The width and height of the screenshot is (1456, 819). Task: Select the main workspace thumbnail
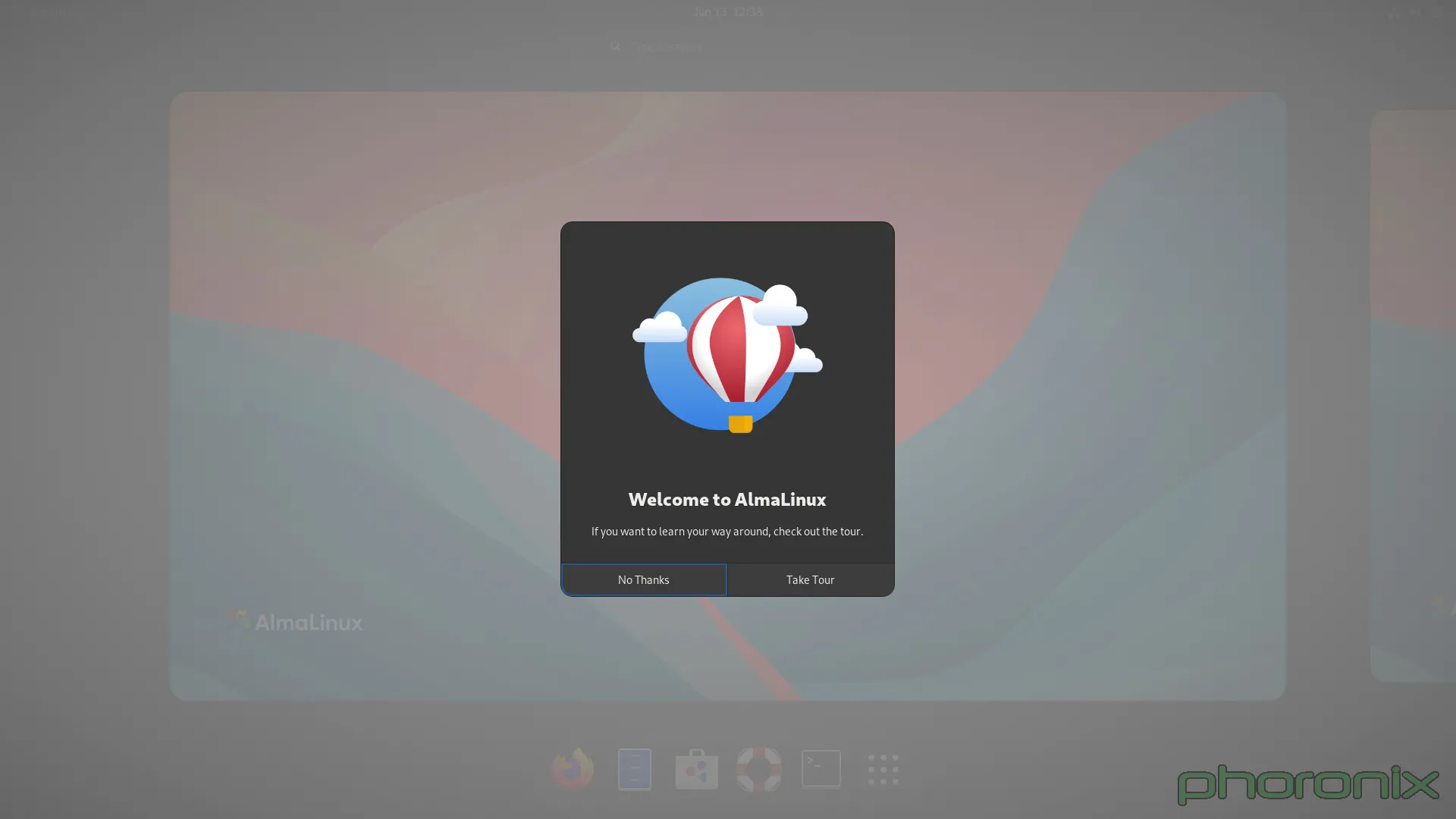pyautogui.click(x=727, y=396)
